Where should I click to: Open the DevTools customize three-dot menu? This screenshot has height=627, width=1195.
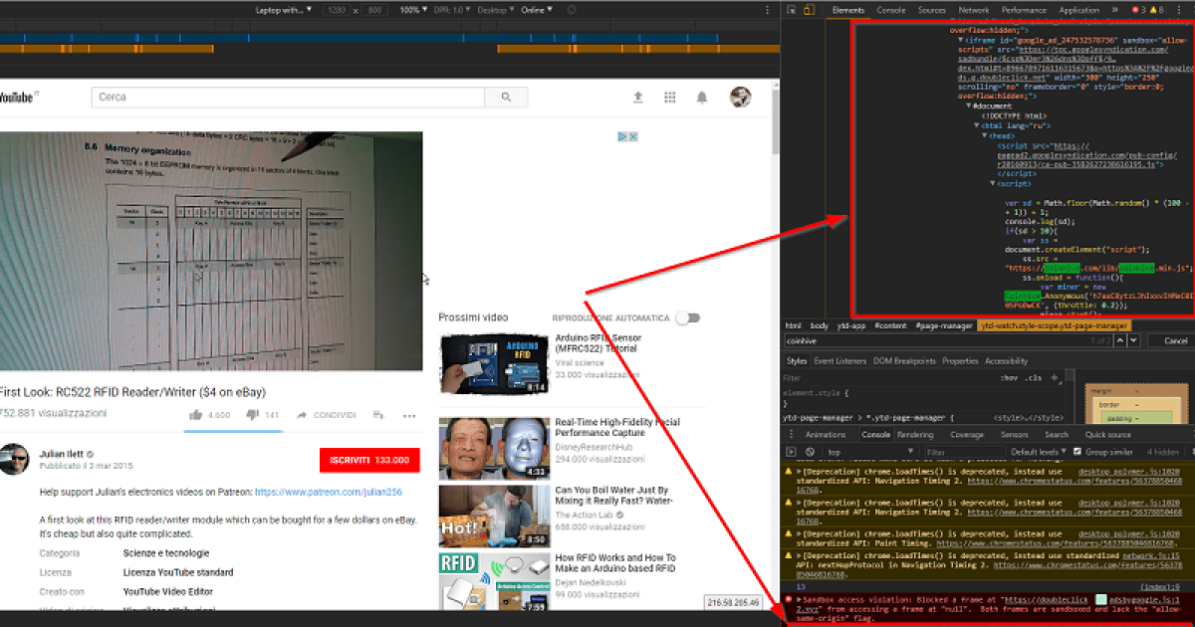click(1179, 10)
